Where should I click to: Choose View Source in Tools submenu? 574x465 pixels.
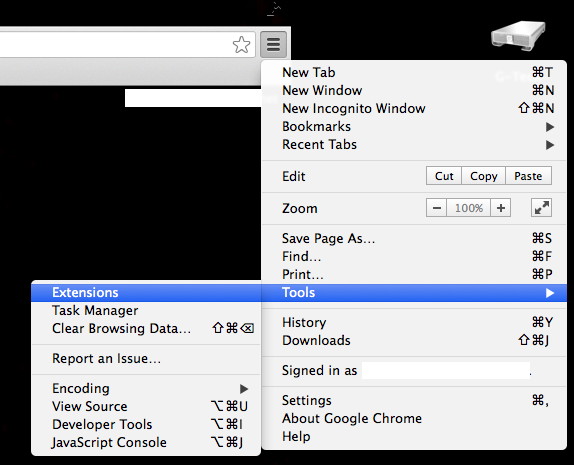pos(146,406)
